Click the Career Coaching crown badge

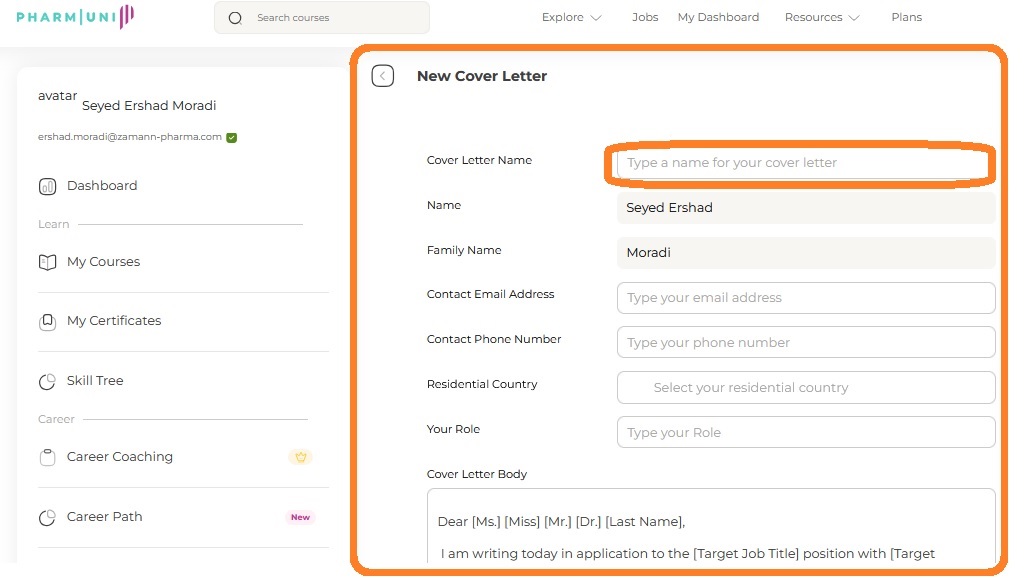300,457
